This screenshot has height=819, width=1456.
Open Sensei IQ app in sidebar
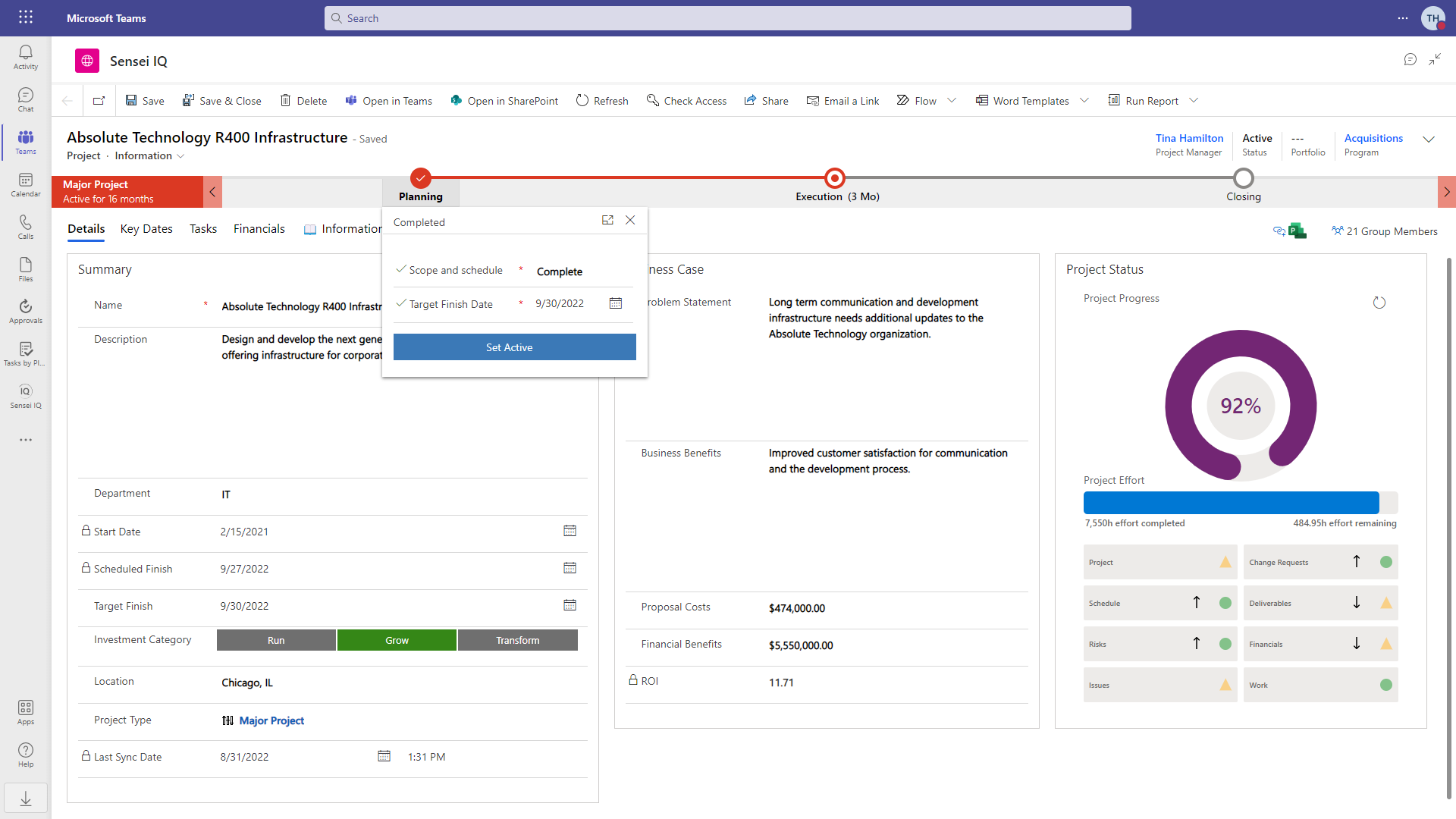(26, 396)
